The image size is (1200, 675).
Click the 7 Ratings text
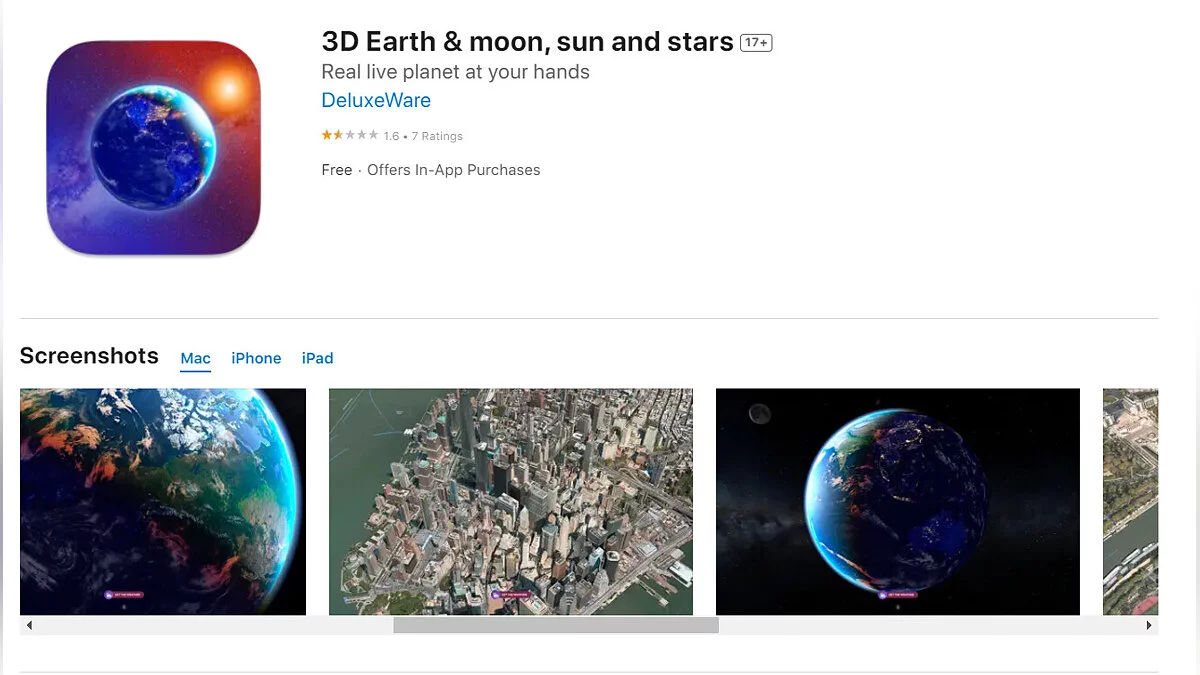pos(437,136)
